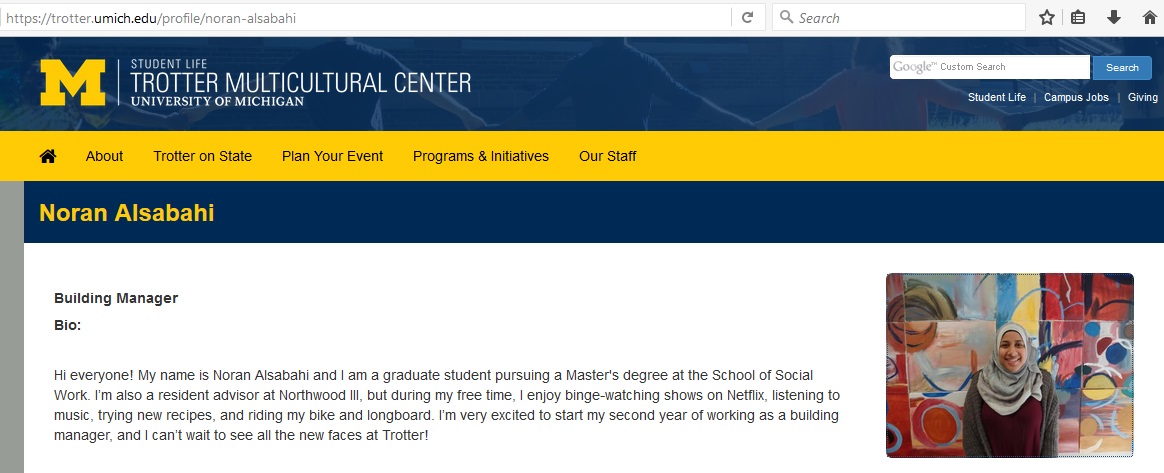Reload the page with the refresh icon
Viewport: 1164px width, 473px height.
coord(747,18)
